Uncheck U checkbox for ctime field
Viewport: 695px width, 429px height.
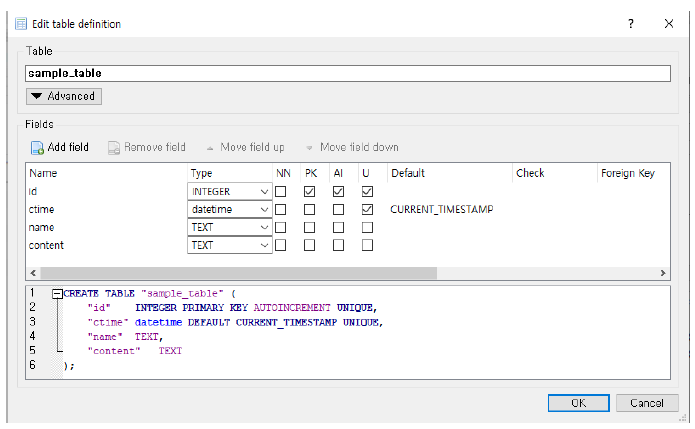tap(367, 209)
